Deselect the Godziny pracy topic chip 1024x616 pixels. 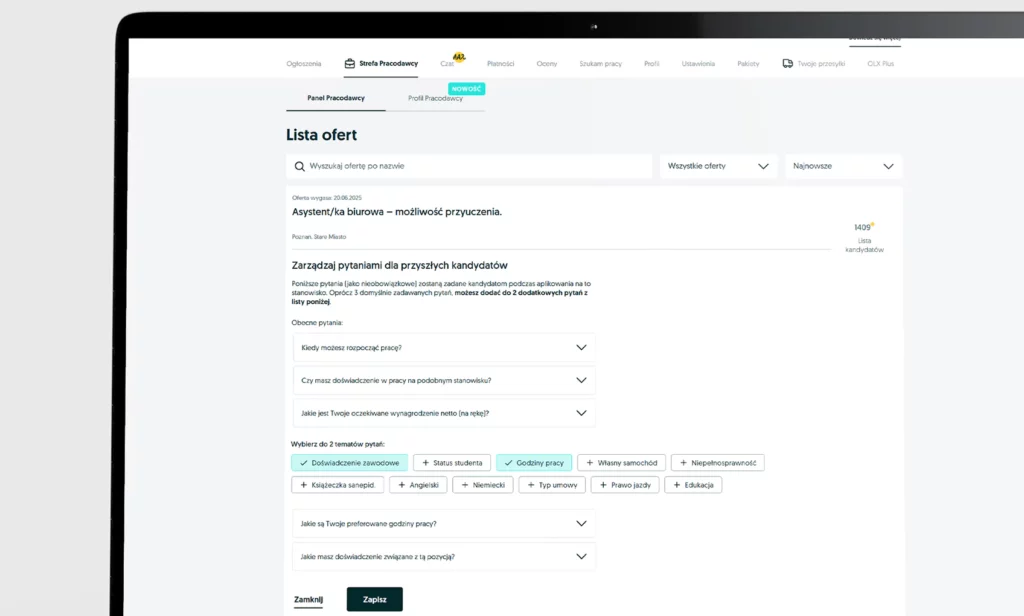[x=533, y=463]
